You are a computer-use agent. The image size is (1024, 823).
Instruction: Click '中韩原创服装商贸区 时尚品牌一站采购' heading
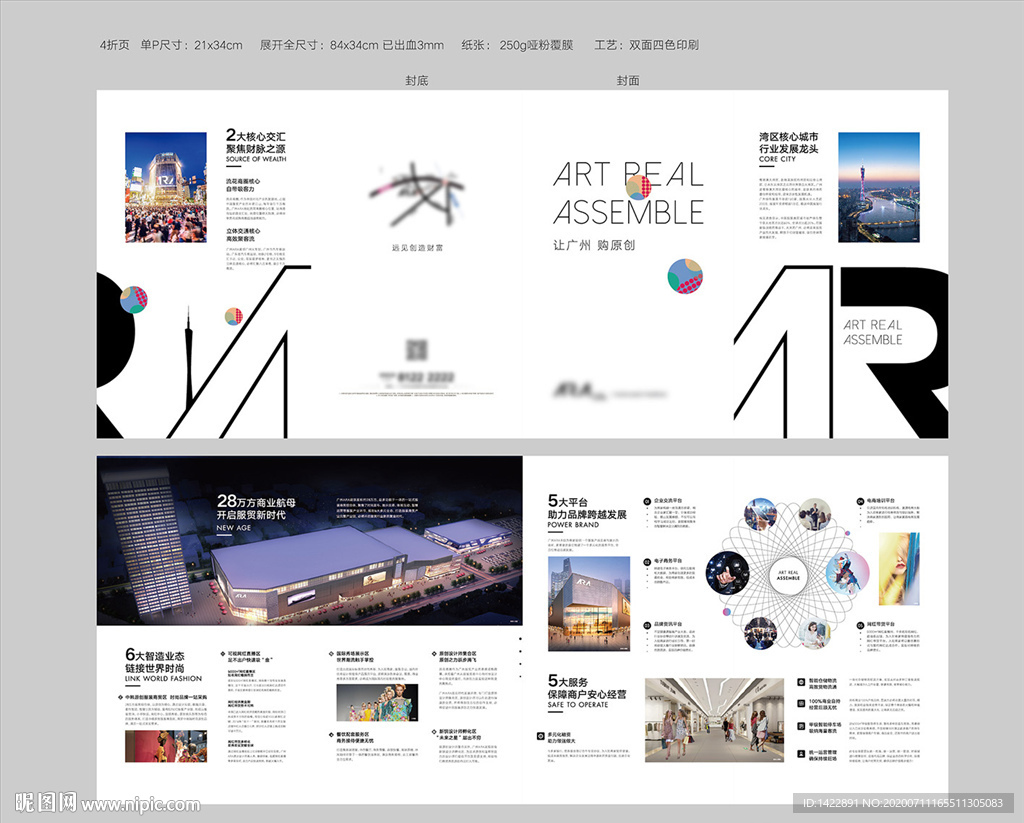tap(167, 697)
